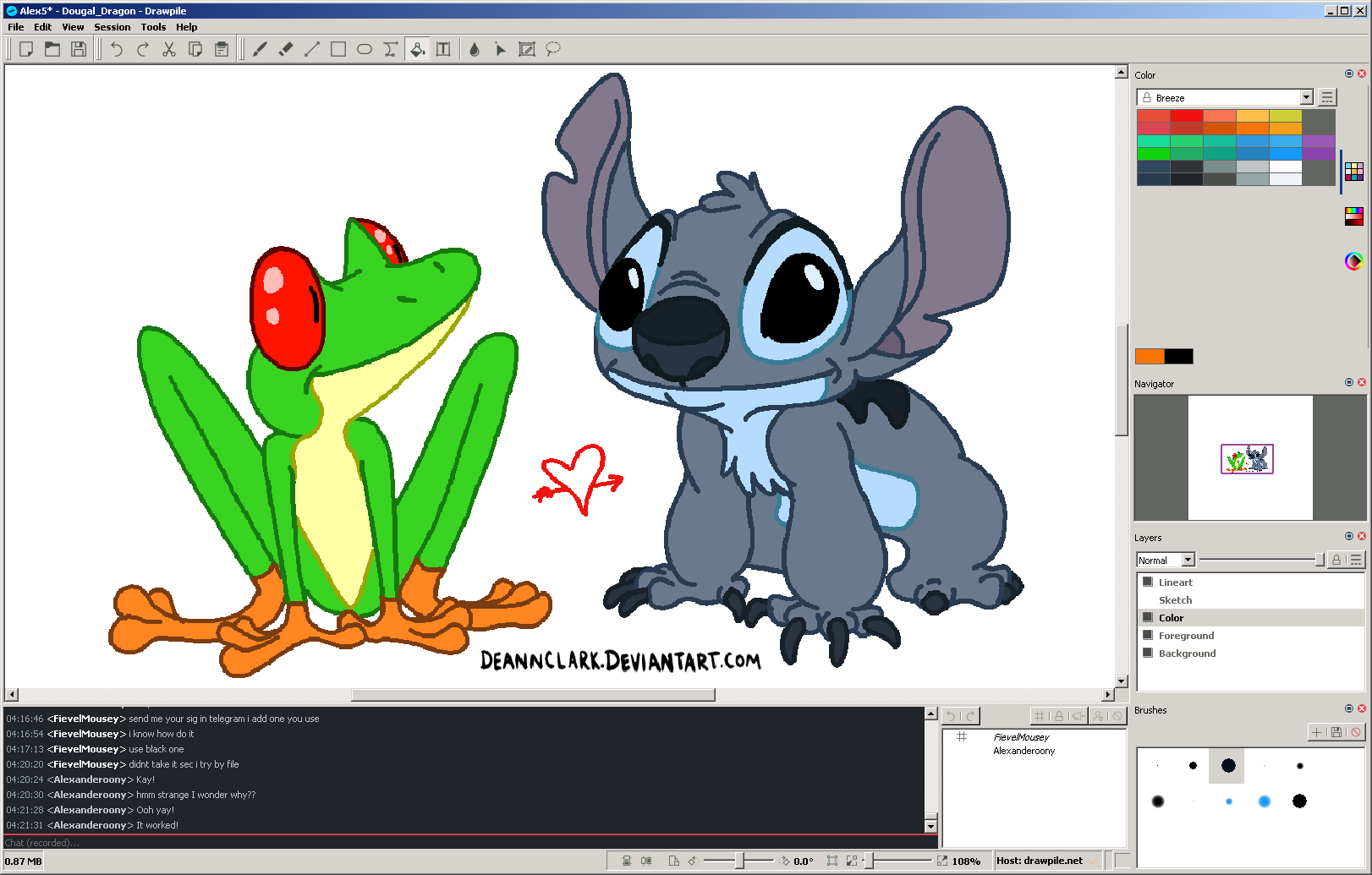Select the Foreground layer name
The width and height of the screenshot is (1372, 875).
click(x=1186, y=635)
